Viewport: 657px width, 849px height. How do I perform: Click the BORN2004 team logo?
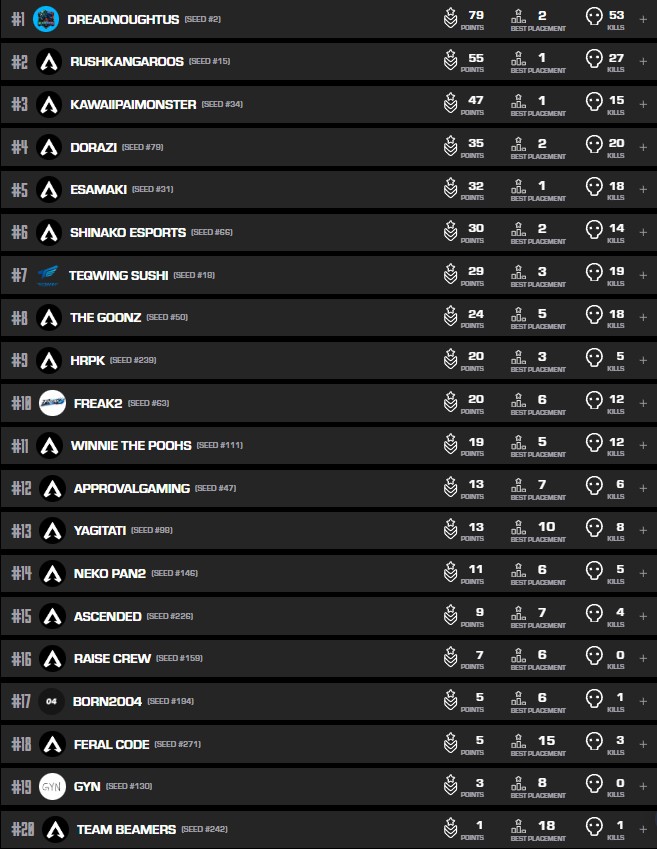52,701
